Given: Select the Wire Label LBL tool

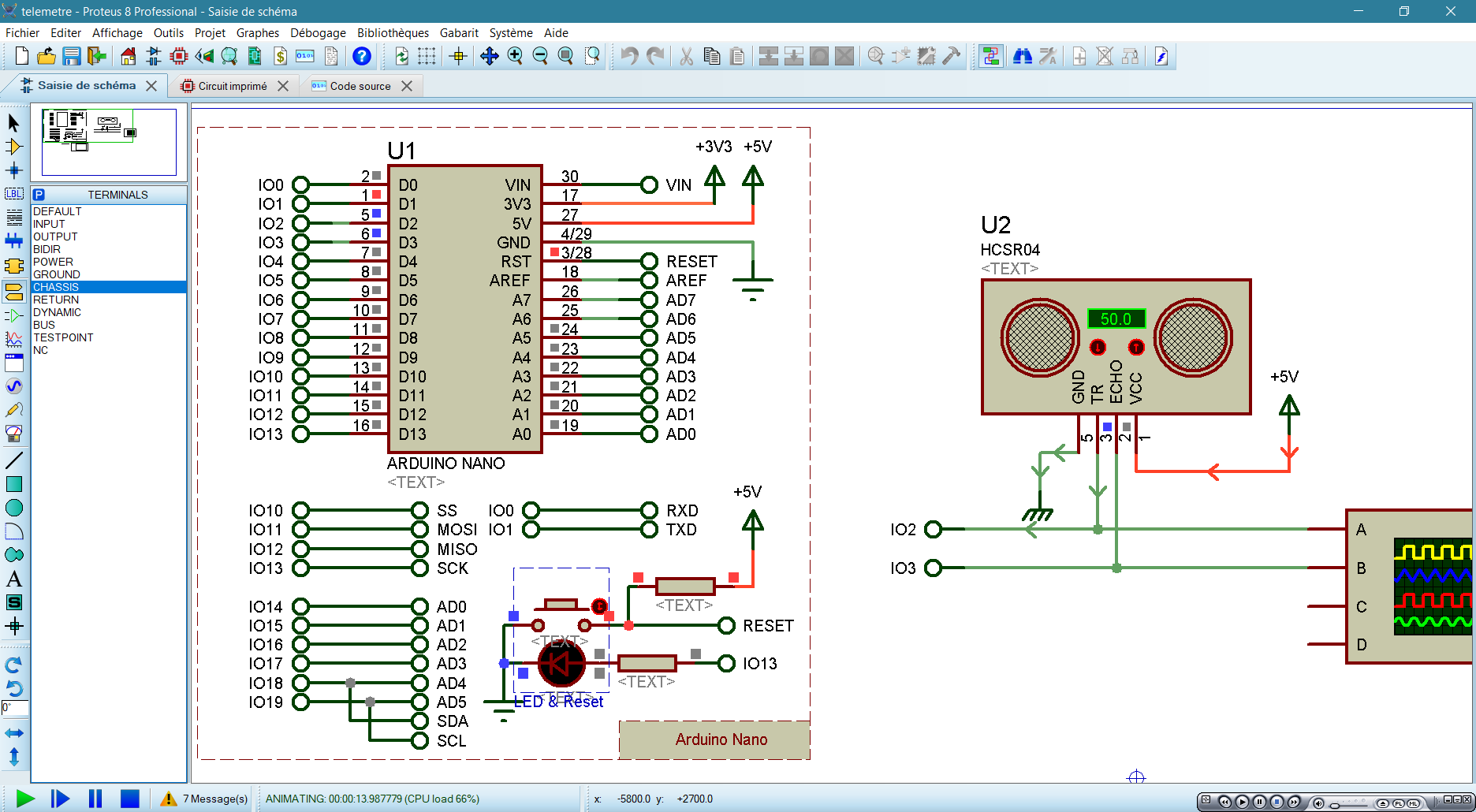Looking at the screenshot, I should click(13, 194).
